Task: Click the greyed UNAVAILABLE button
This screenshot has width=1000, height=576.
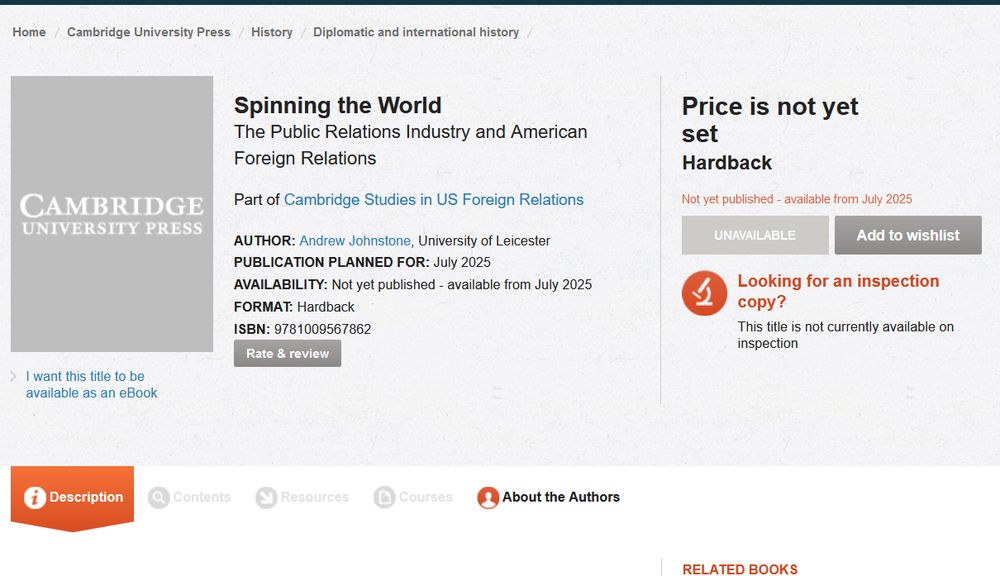Action: pos(755,235)
